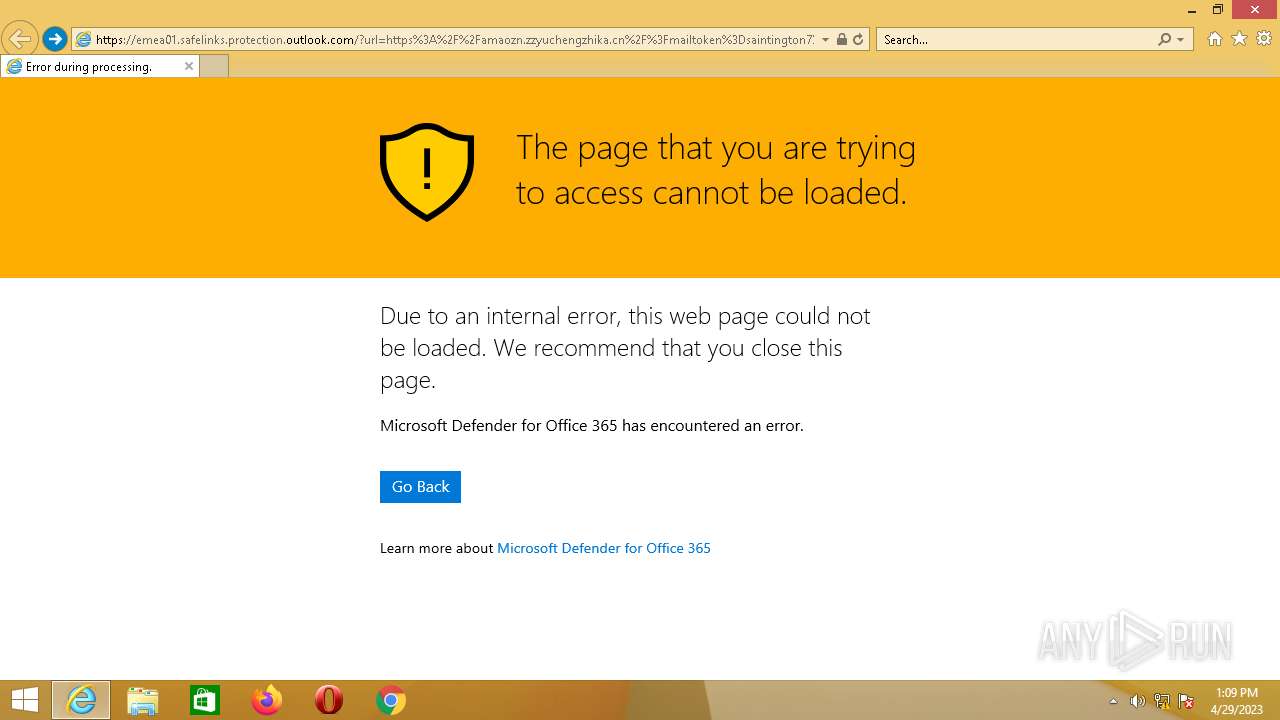
Task: Open the search provider dropdown arrow
Action: [1181, 40]
